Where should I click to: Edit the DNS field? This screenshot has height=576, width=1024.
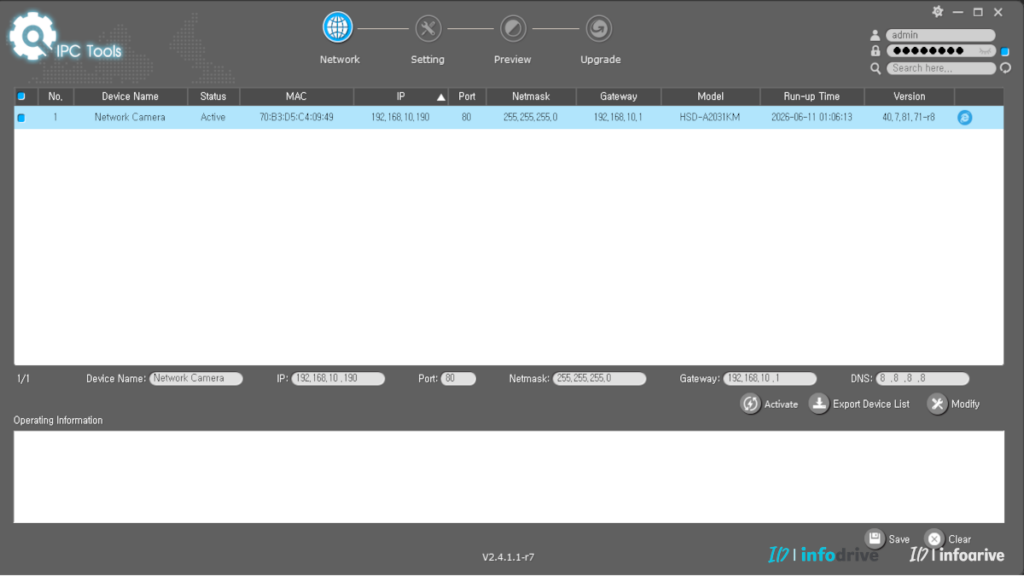point(922,379)
